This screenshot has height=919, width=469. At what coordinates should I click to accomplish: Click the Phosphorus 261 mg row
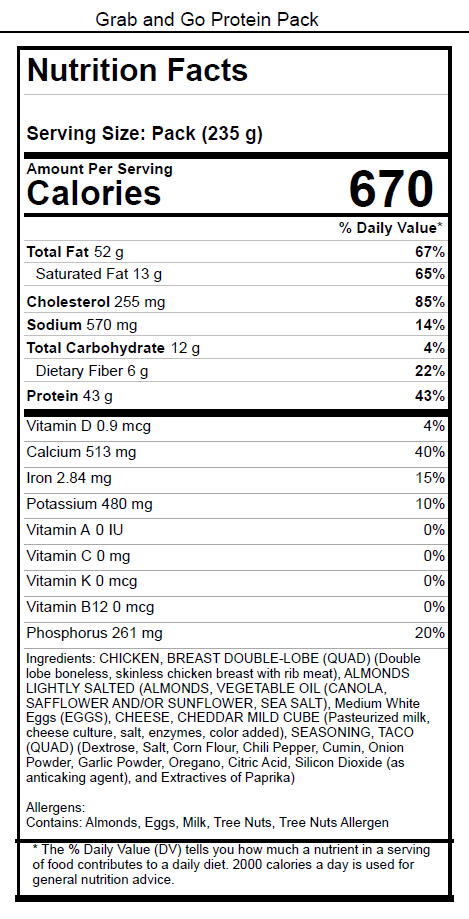[236, 633]
